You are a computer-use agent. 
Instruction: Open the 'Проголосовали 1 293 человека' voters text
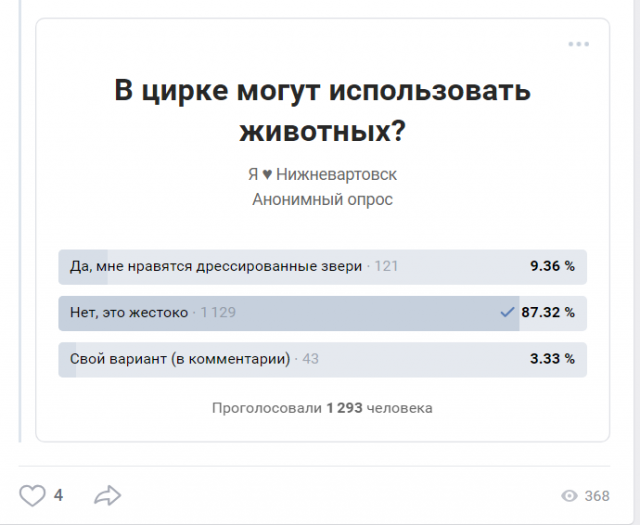click(322, 408)
